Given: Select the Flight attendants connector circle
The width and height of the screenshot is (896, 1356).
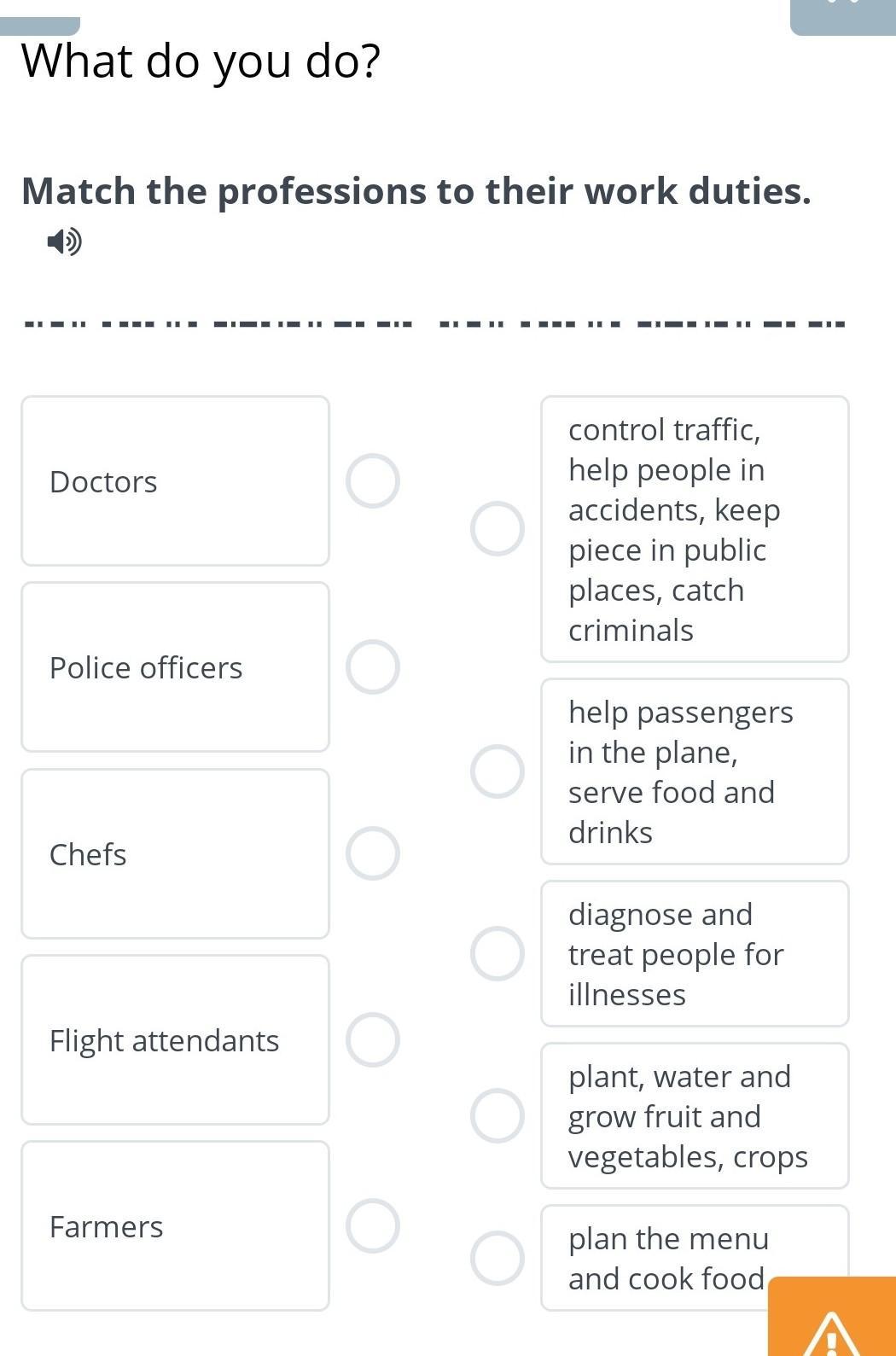Looking at the screenshot, I should tap(372, 1040).
